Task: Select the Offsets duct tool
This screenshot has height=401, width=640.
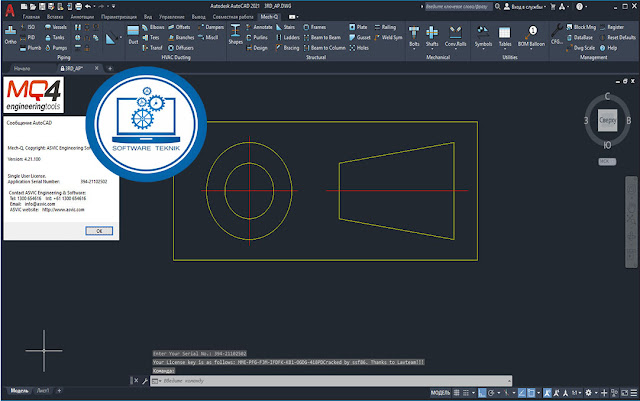Action: (179, 27)
